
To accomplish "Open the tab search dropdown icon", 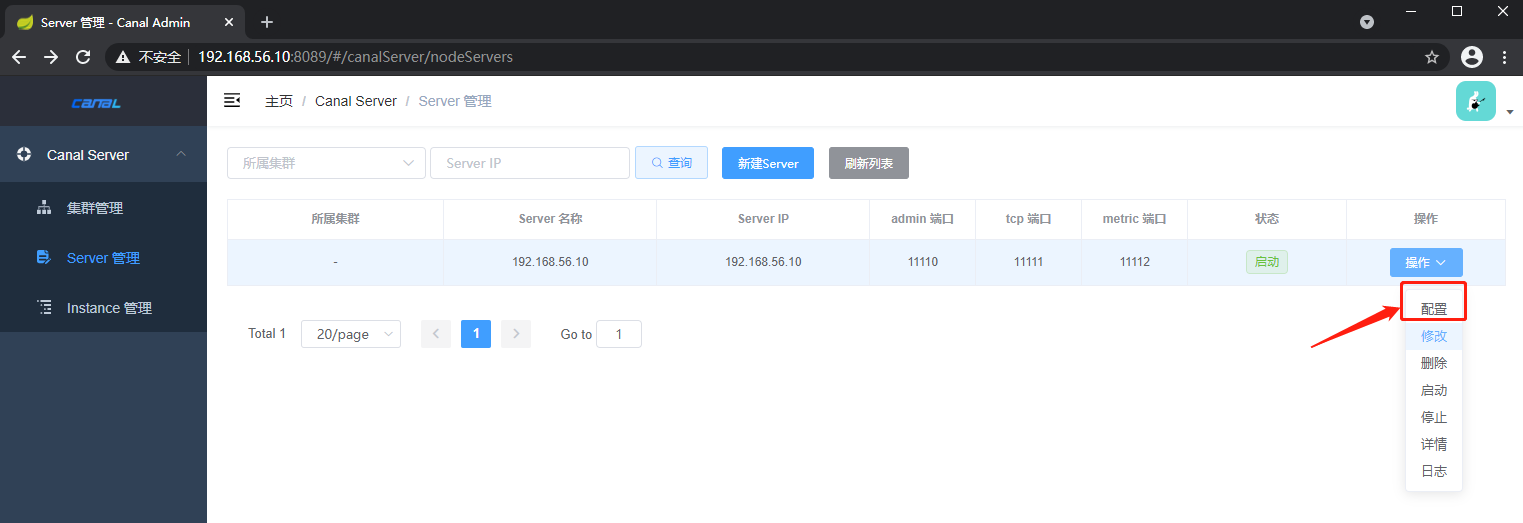I will point(1368,22).
